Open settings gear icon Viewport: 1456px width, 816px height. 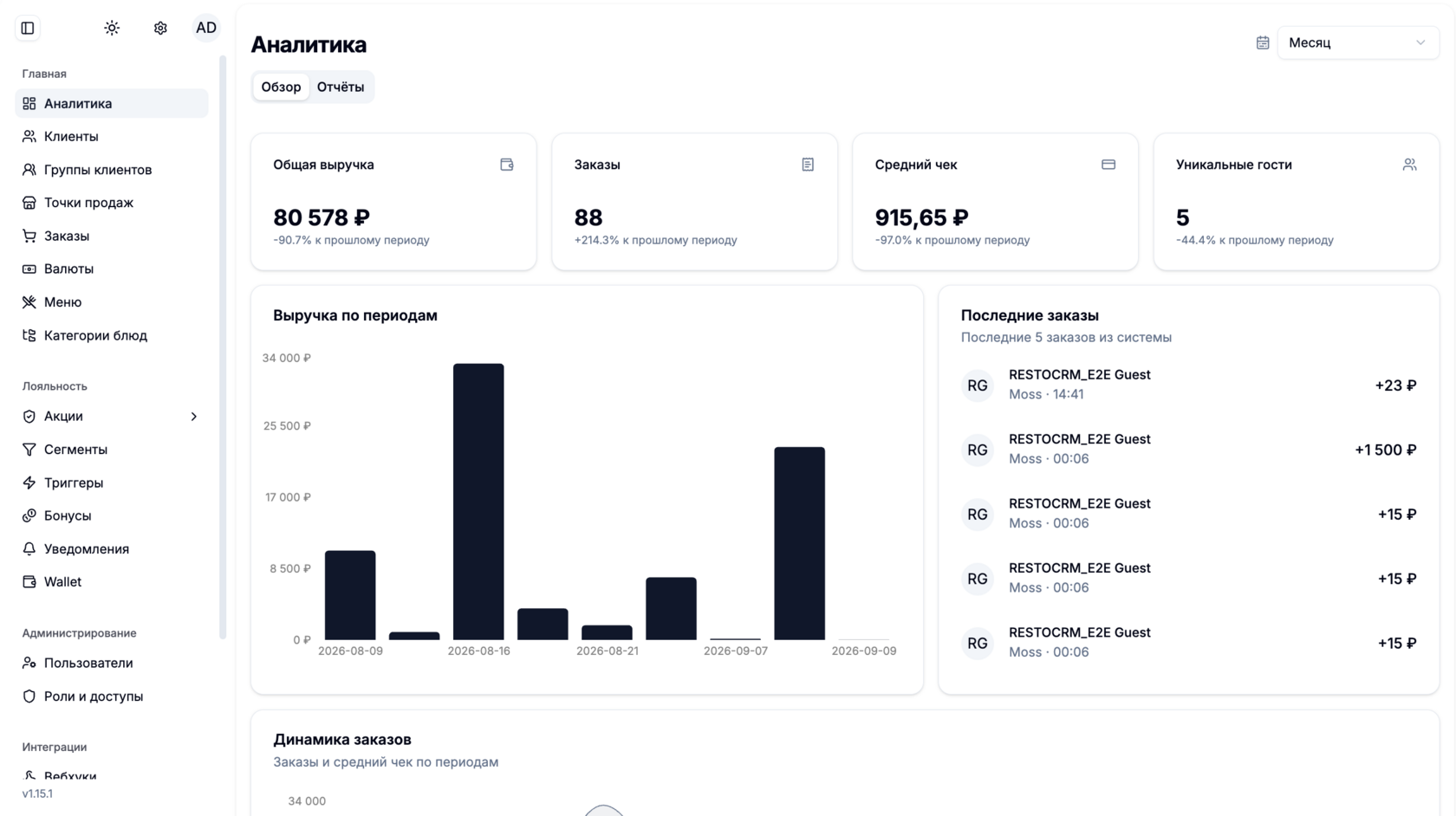160,29
